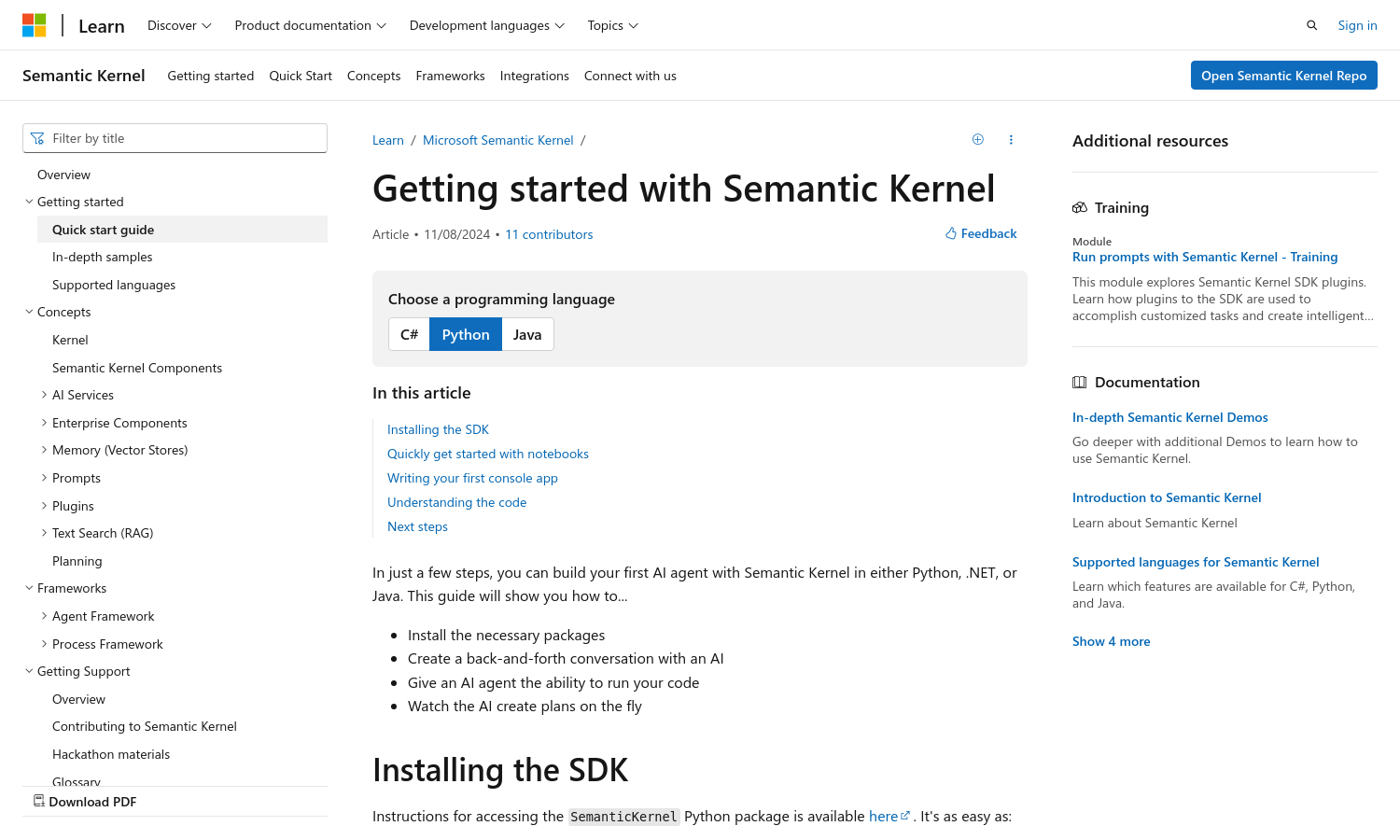Expand the AI Services tree item
Screen dimensions: 1400x840
[44, 395]
